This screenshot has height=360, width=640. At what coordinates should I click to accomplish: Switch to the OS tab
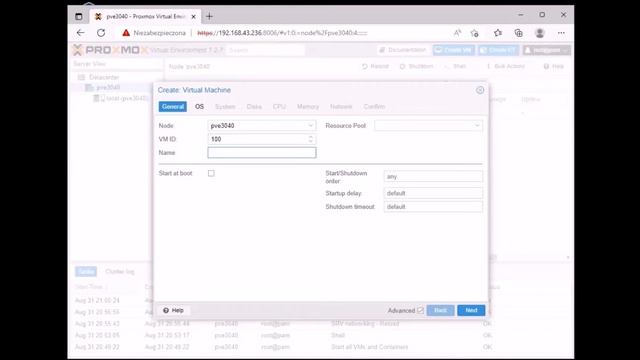point(199,107)
